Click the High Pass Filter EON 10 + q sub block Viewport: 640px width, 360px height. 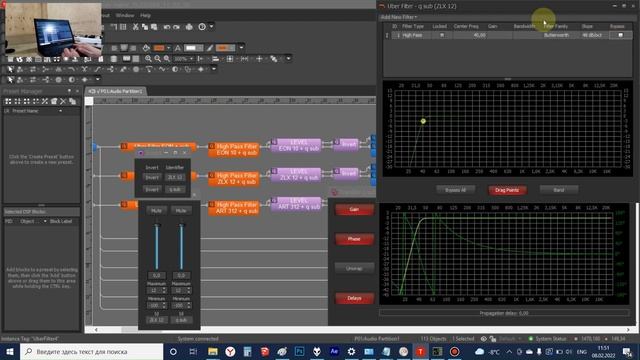coord(234,149)
